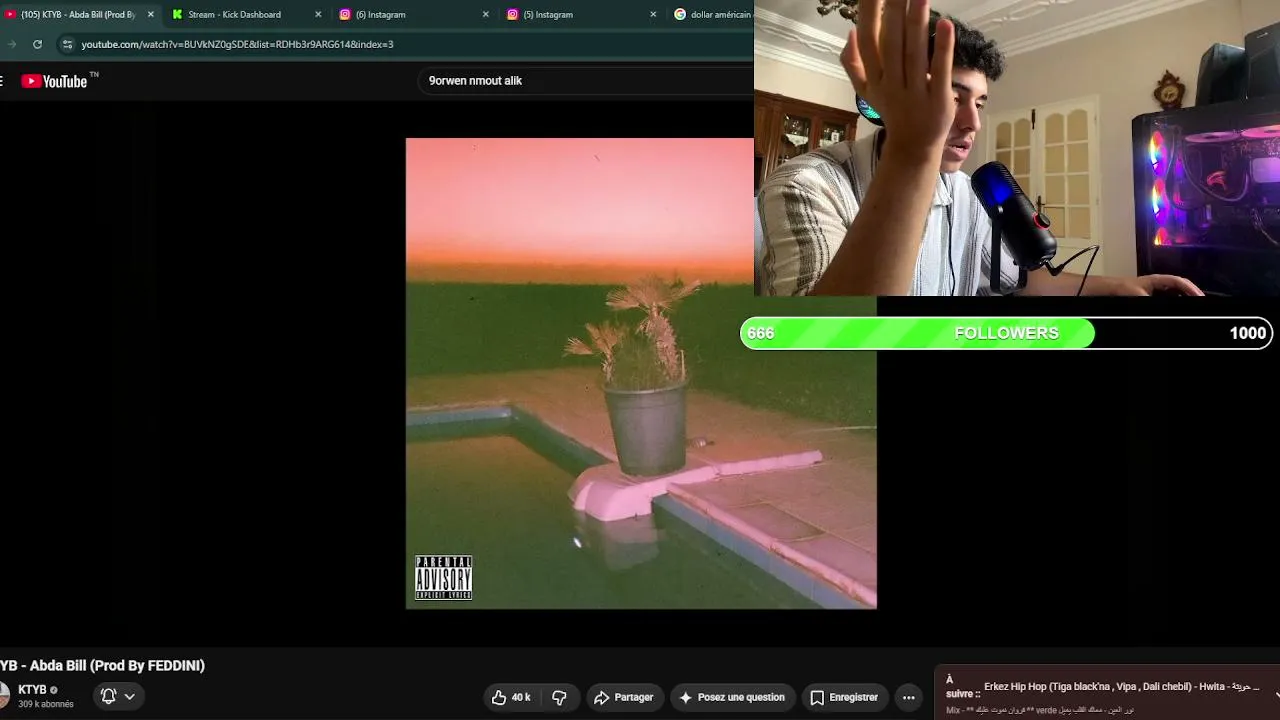The image size is (1280, 720).
Task: Close the KTYB Abda Bill YouTube tab
Action: coord(151,15)
